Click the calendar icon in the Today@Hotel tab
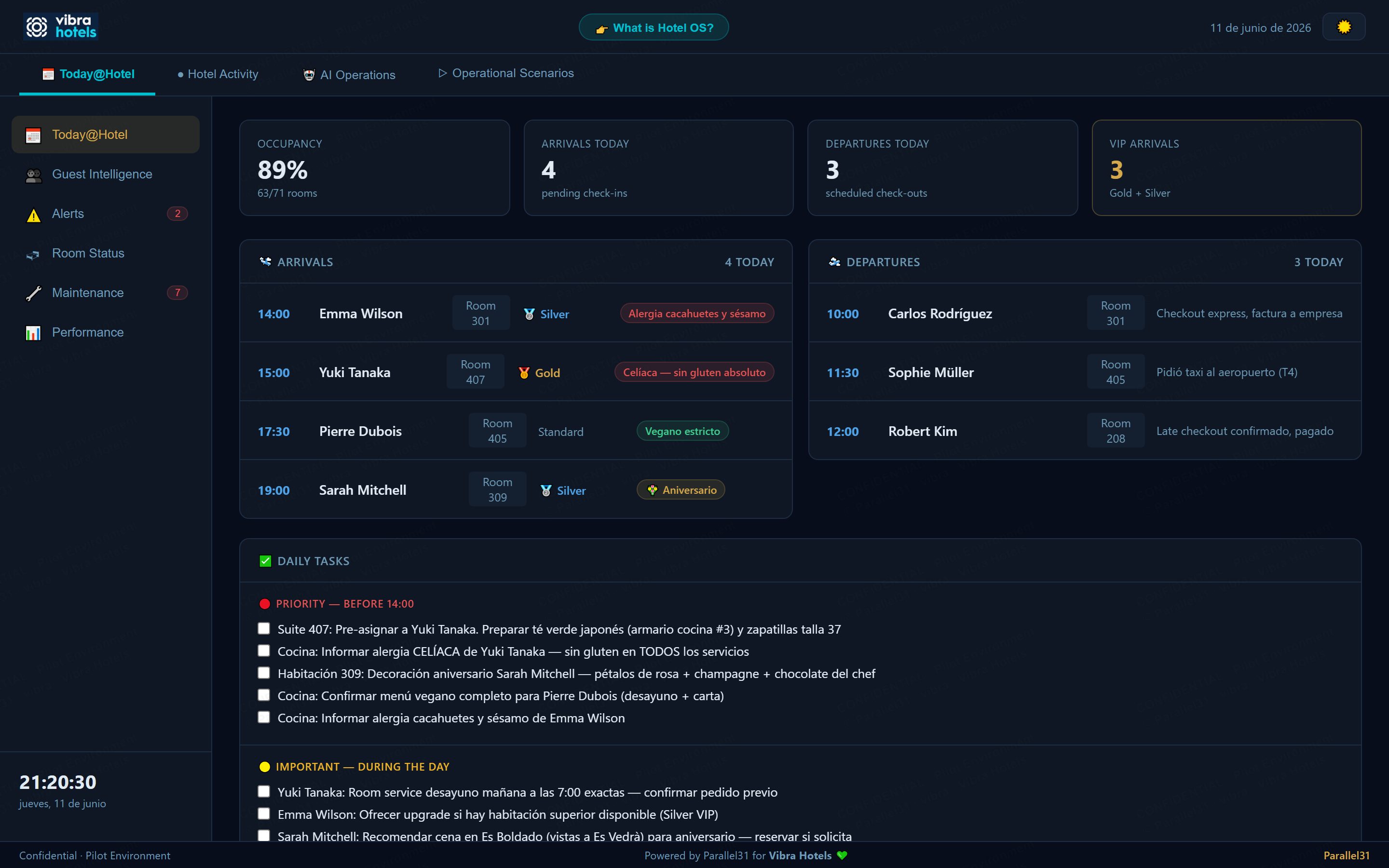 tap(48, 74)
